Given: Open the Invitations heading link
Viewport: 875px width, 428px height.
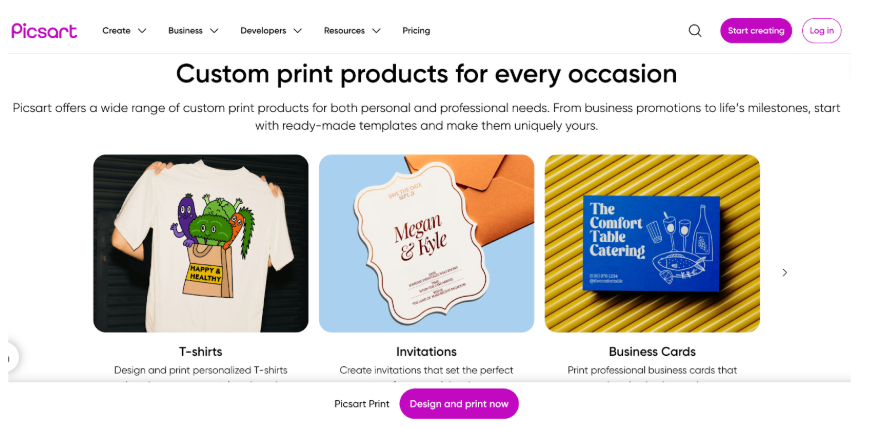Looking at the screenshot, I should 426,352.
